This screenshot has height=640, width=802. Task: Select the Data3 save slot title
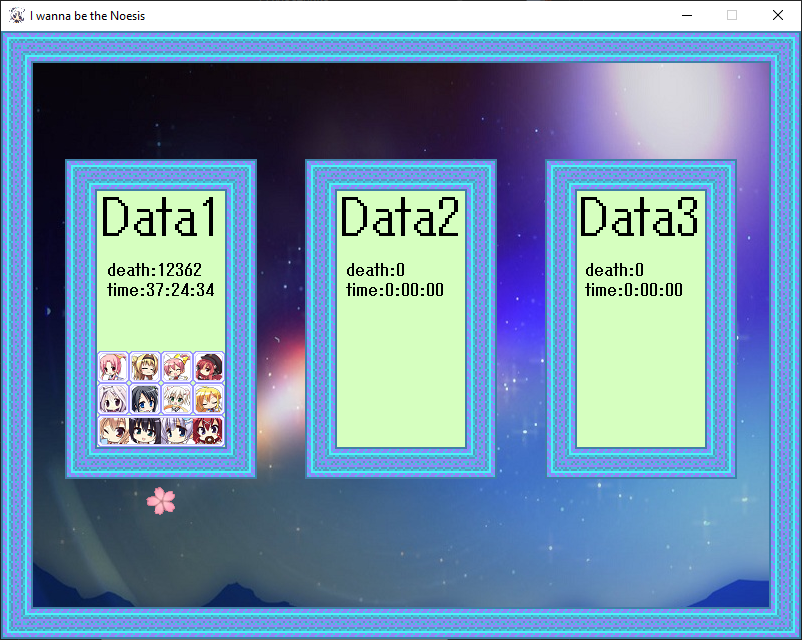coord(639,217)
